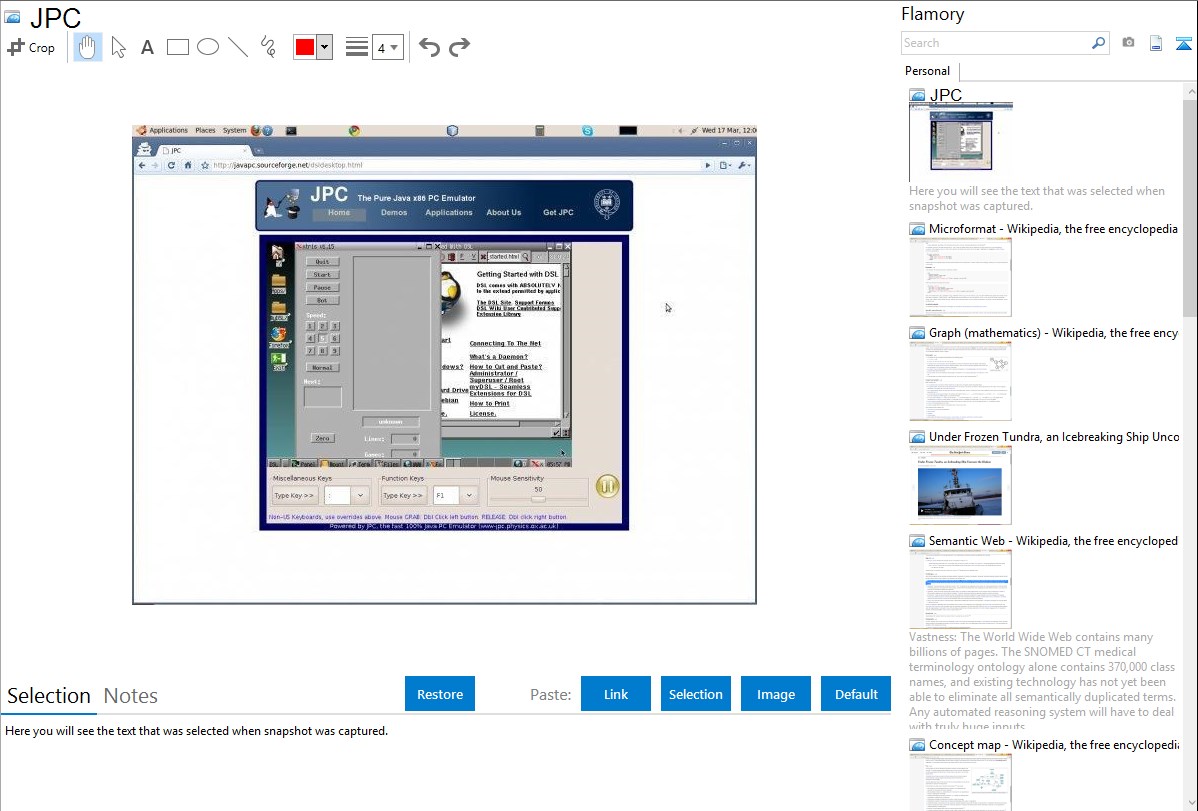Image resolution: width=1198 pixels, height=811 pixels.
Task: Click the JPC window icon beside the title
Action: (12, 17)
